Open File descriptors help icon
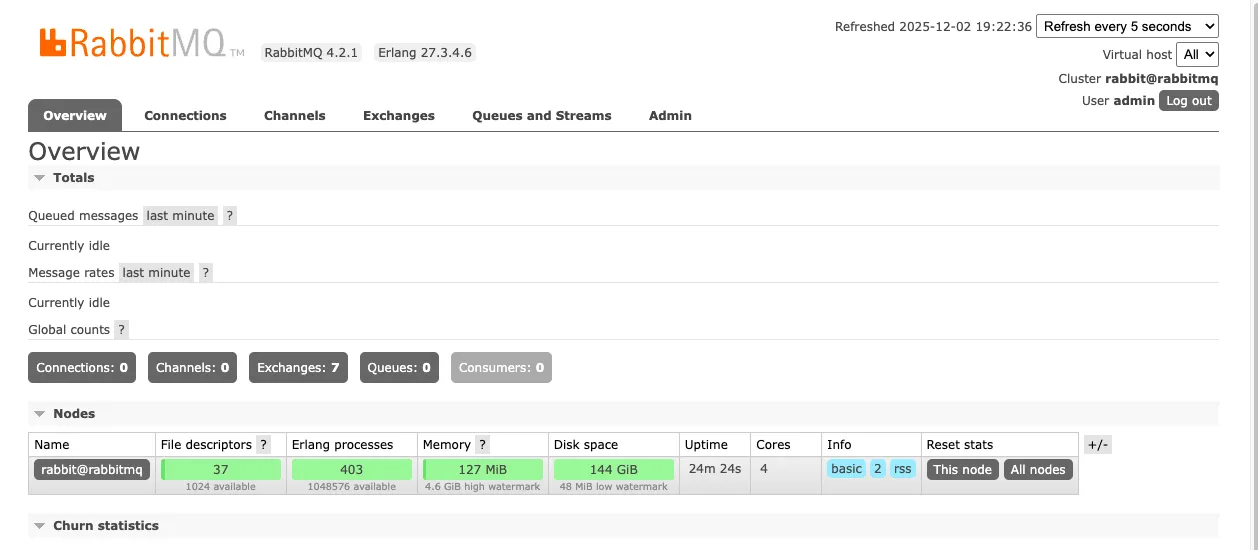1258x550 pixels. [x=264, y=445]
